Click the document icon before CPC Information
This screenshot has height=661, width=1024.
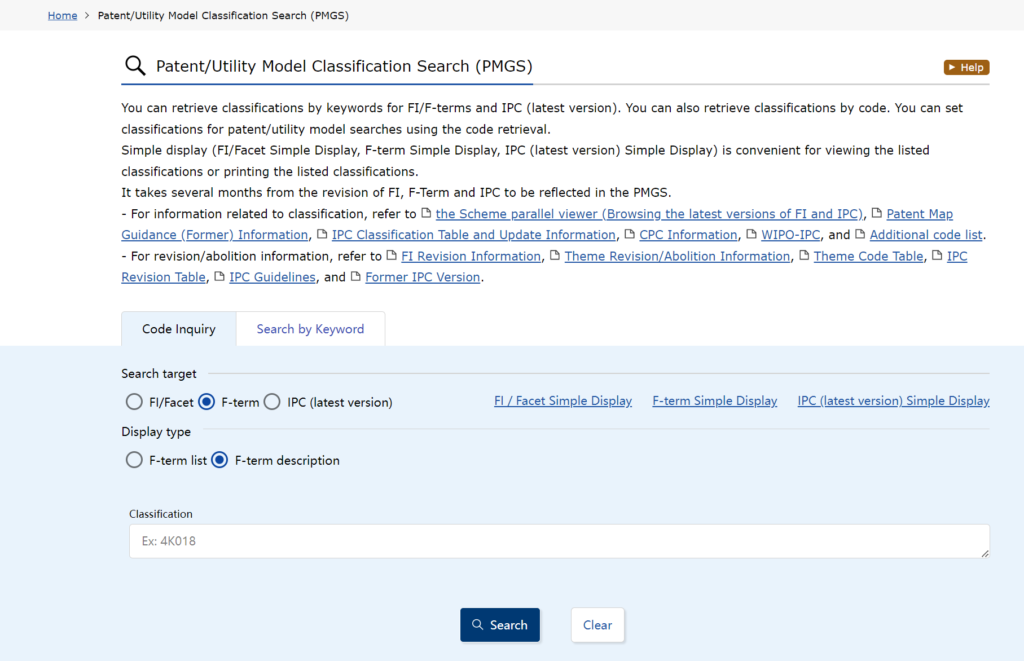[630, 235]
